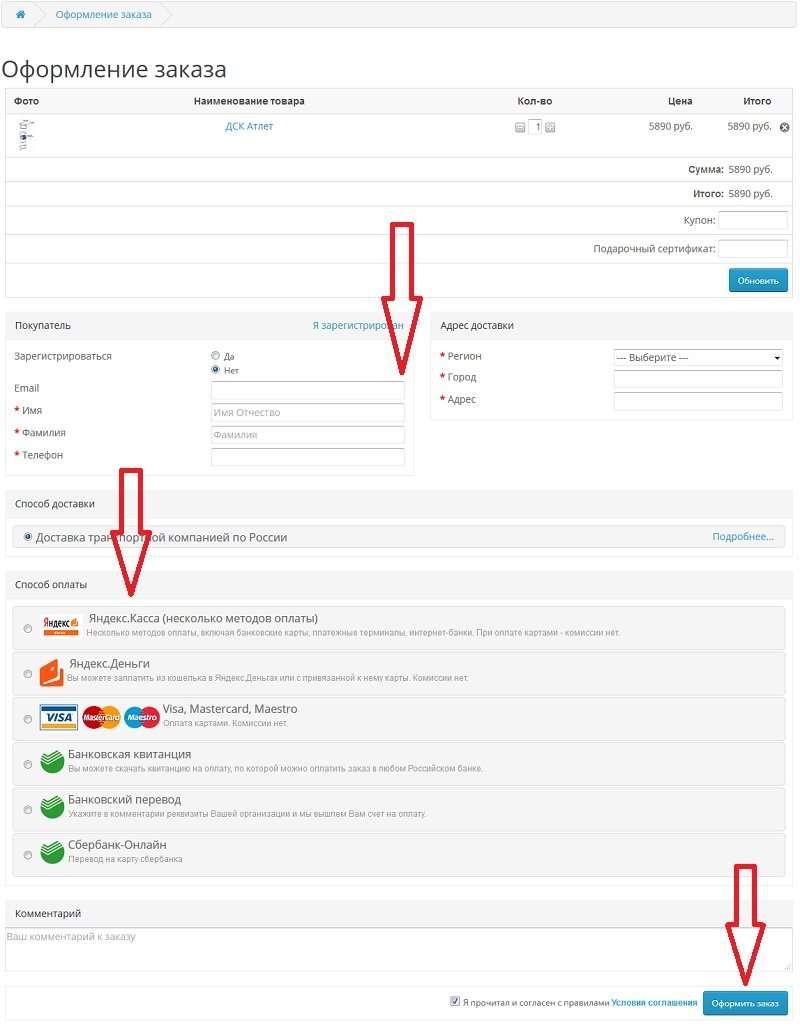Increase quantity with the plus icon
This screenshot has width=800, height=1030.
point(550,127)
